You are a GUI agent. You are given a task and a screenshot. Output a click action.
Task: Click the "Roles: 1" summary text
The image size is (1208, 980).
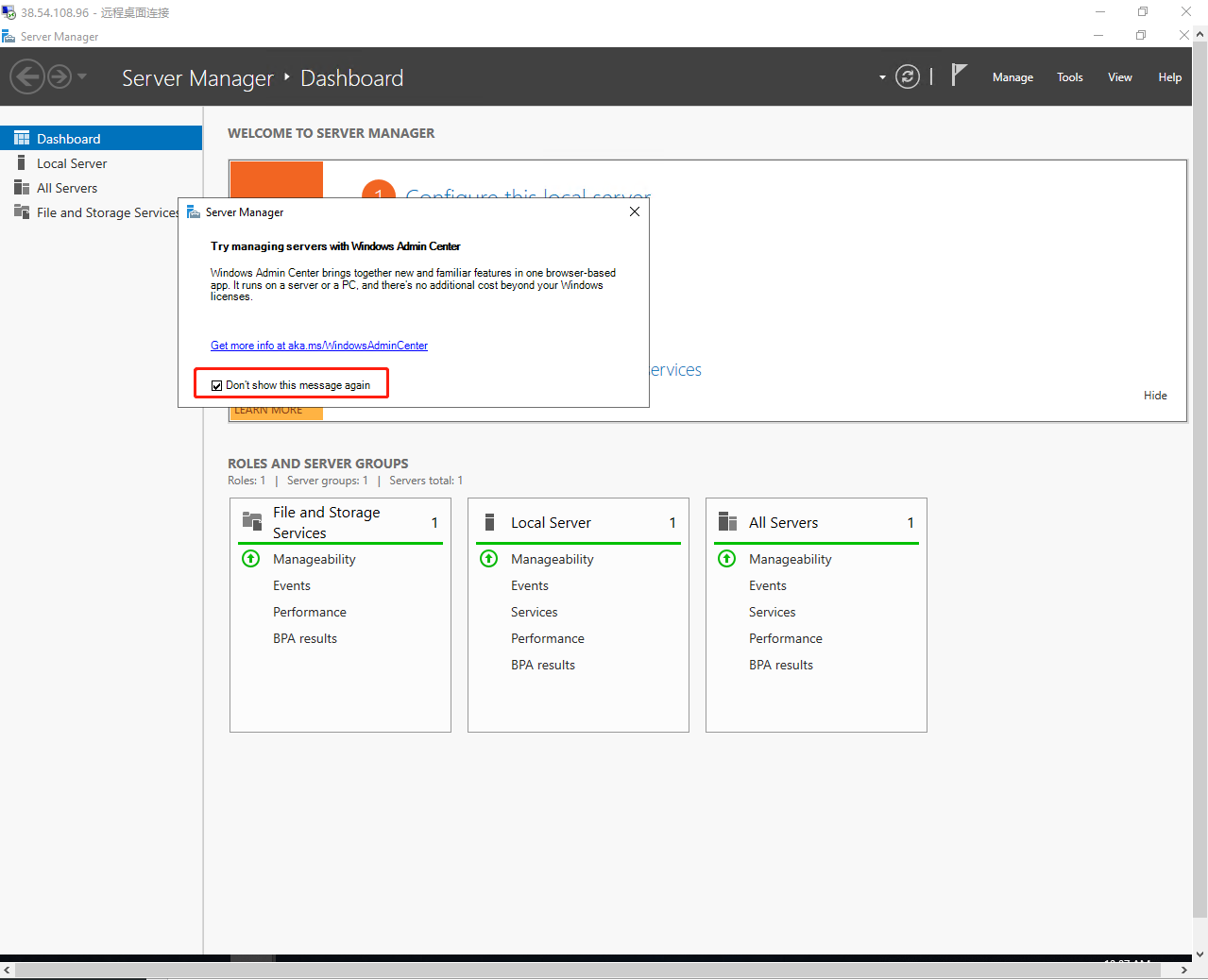point(247,481)
